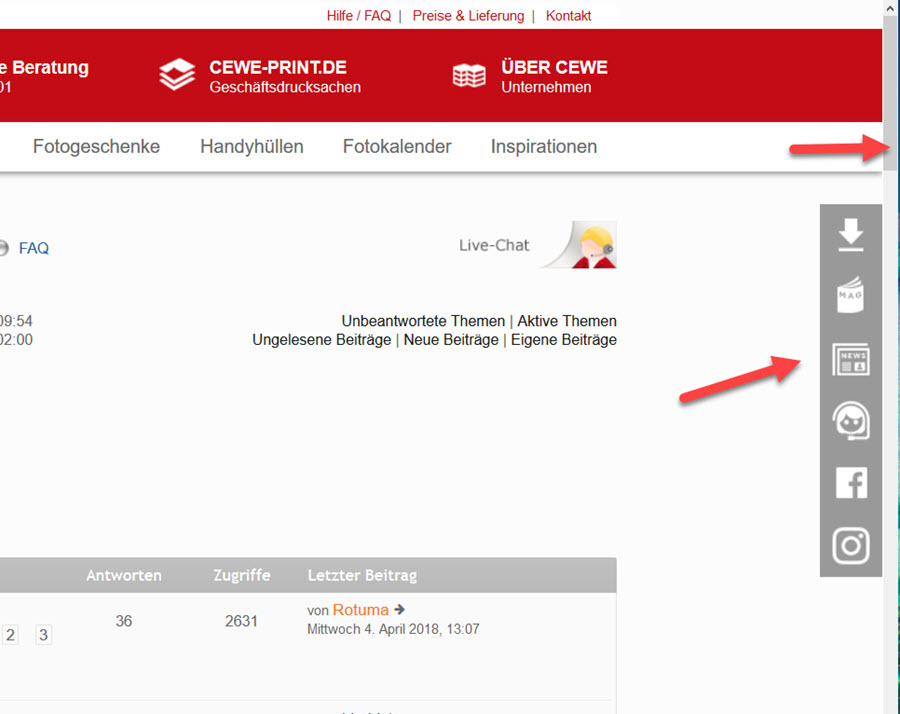Go to thread page 3

(43, 635)
